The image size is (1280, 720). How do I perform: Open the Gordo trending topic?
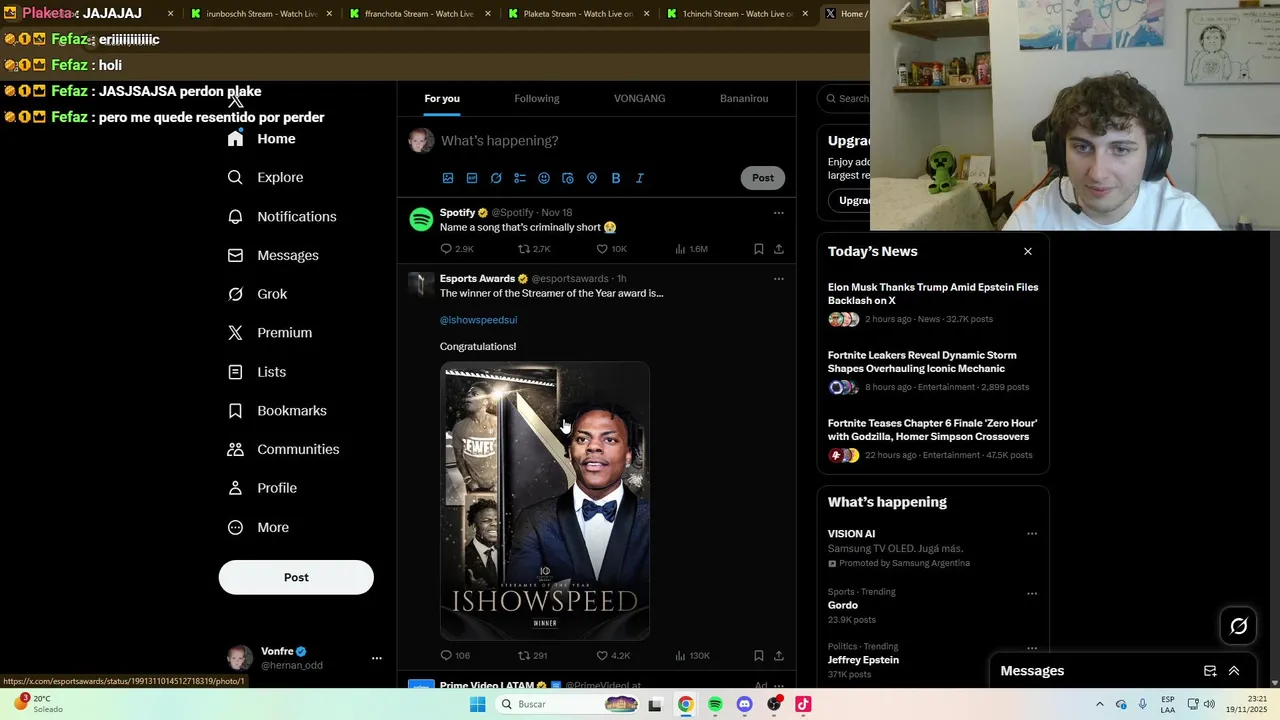pos(843,605)
